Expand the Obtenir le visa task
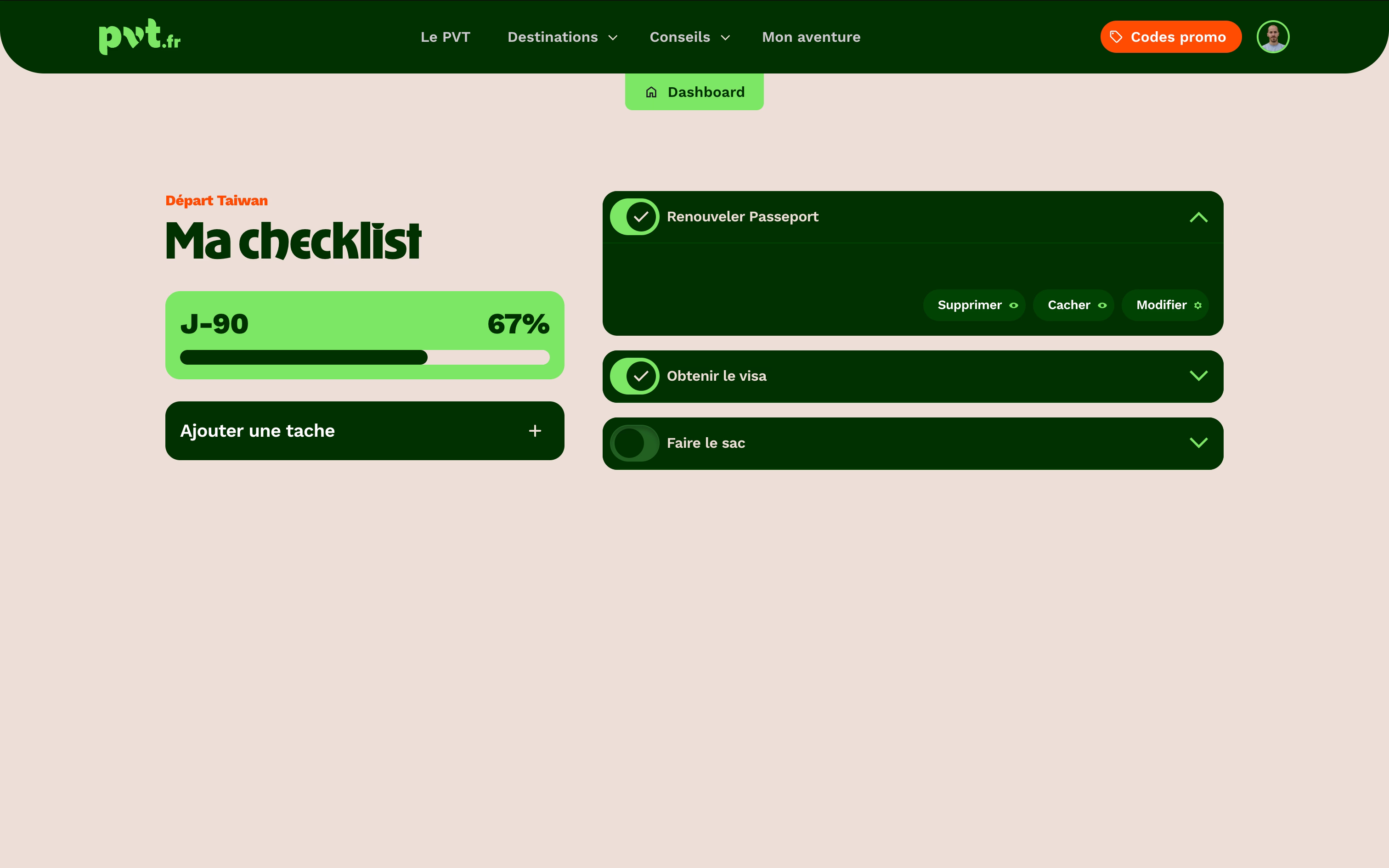 pos(1198,376)
